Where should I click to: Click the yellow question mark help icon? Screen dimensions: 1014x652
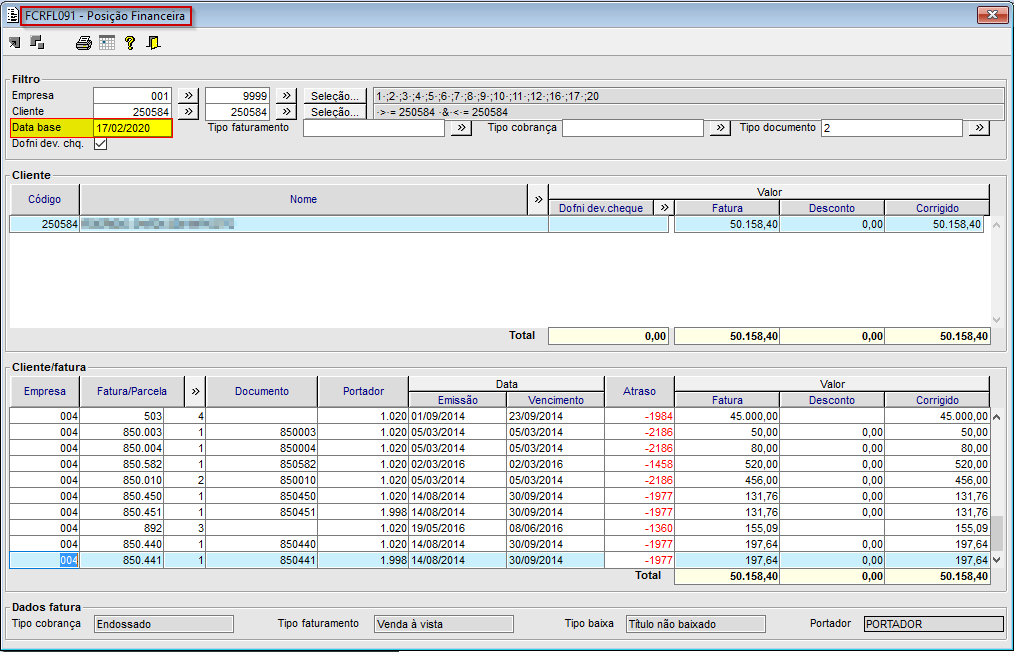click(x=130, y=43)
